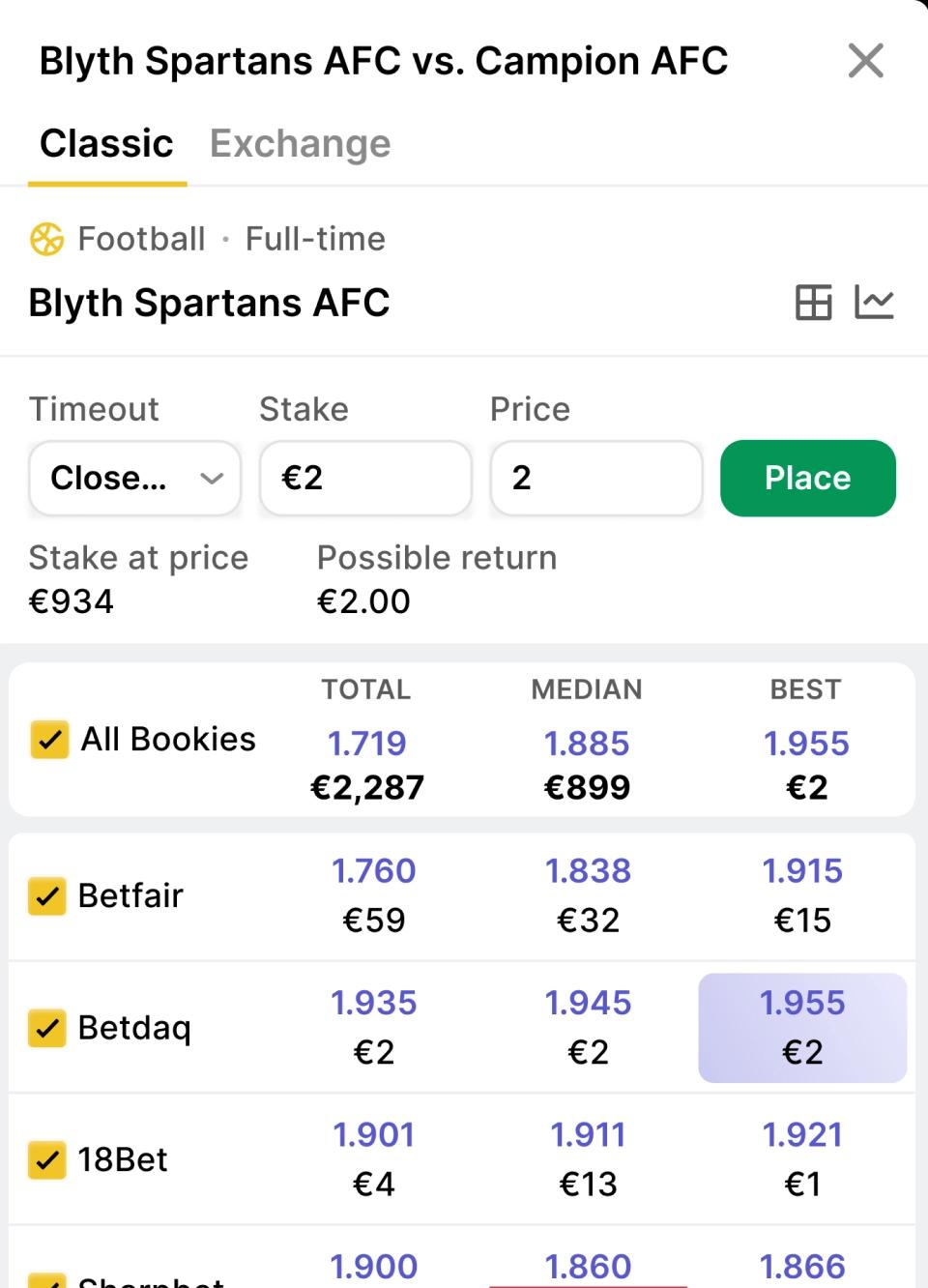Close the bet panel with X
Screen dimensions: 928x1288
coord(865,61)
